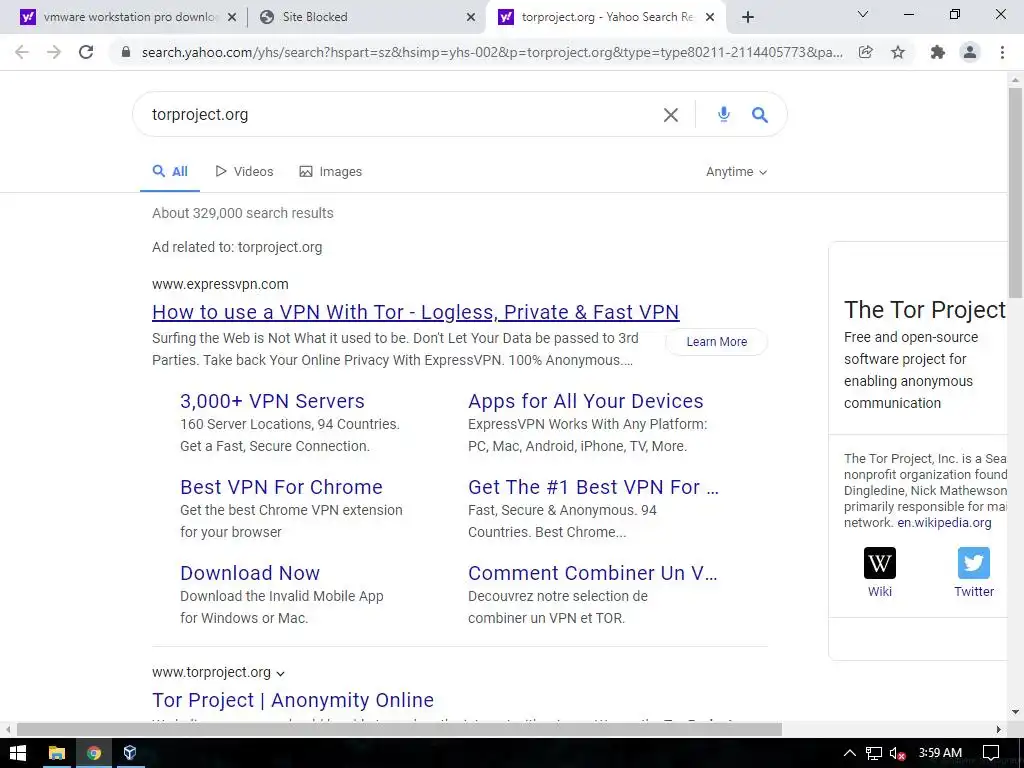The height and width of the screenshot is (768, 1024).
Task: Open VirtualBox icon on taskbar
Action: coord(130,753)
